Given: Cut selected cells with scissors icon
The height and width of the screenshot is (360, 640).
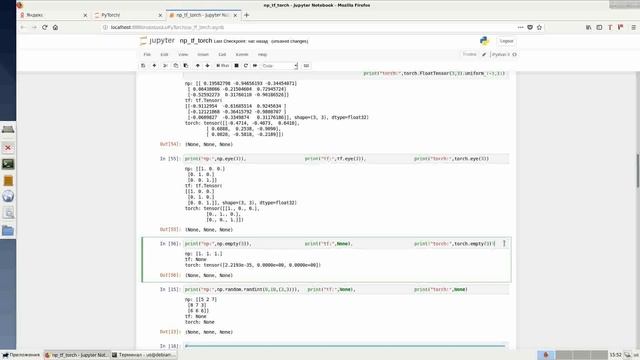Looking at the screenshot, I should 165,66.
